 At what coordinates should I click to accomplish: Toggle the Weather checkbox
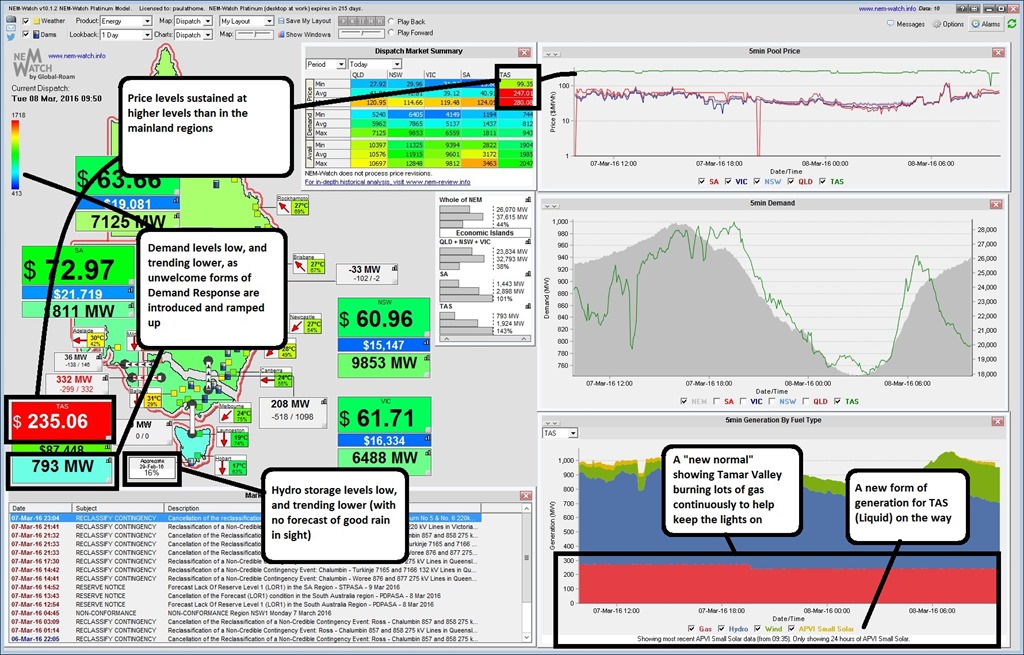click(26, 21)
